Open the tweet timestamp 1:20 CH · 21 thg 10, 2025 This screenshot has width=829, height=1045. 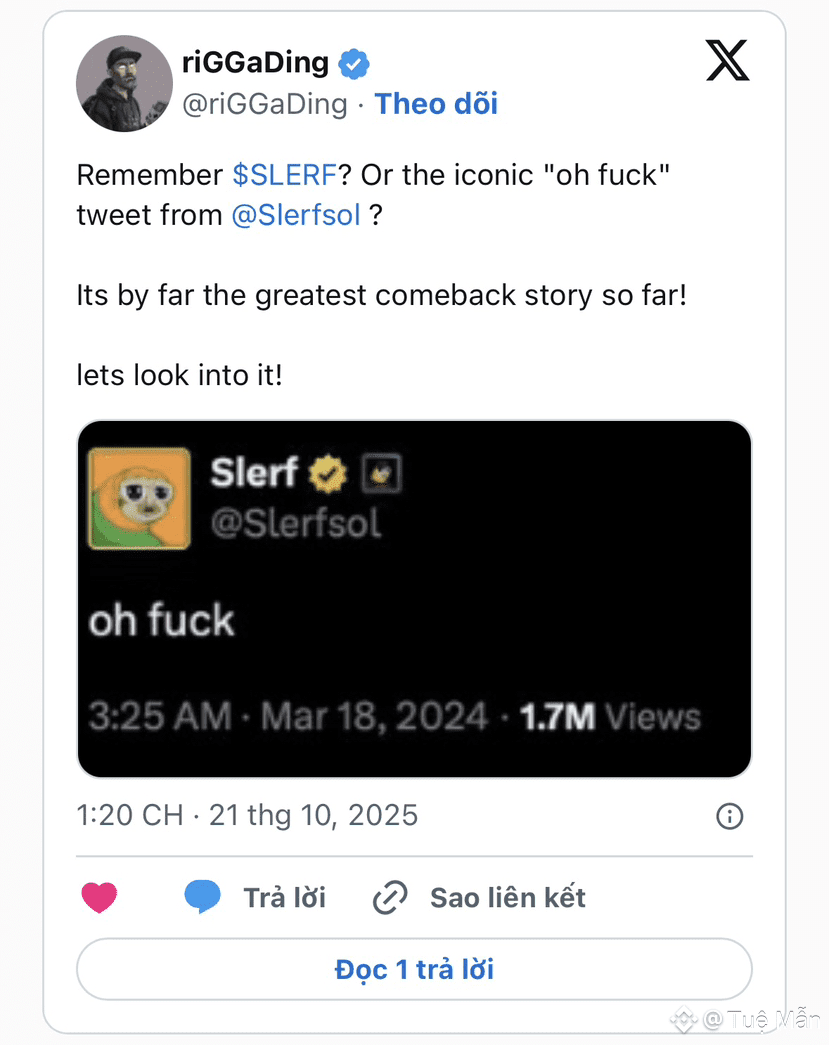(247, 815)
